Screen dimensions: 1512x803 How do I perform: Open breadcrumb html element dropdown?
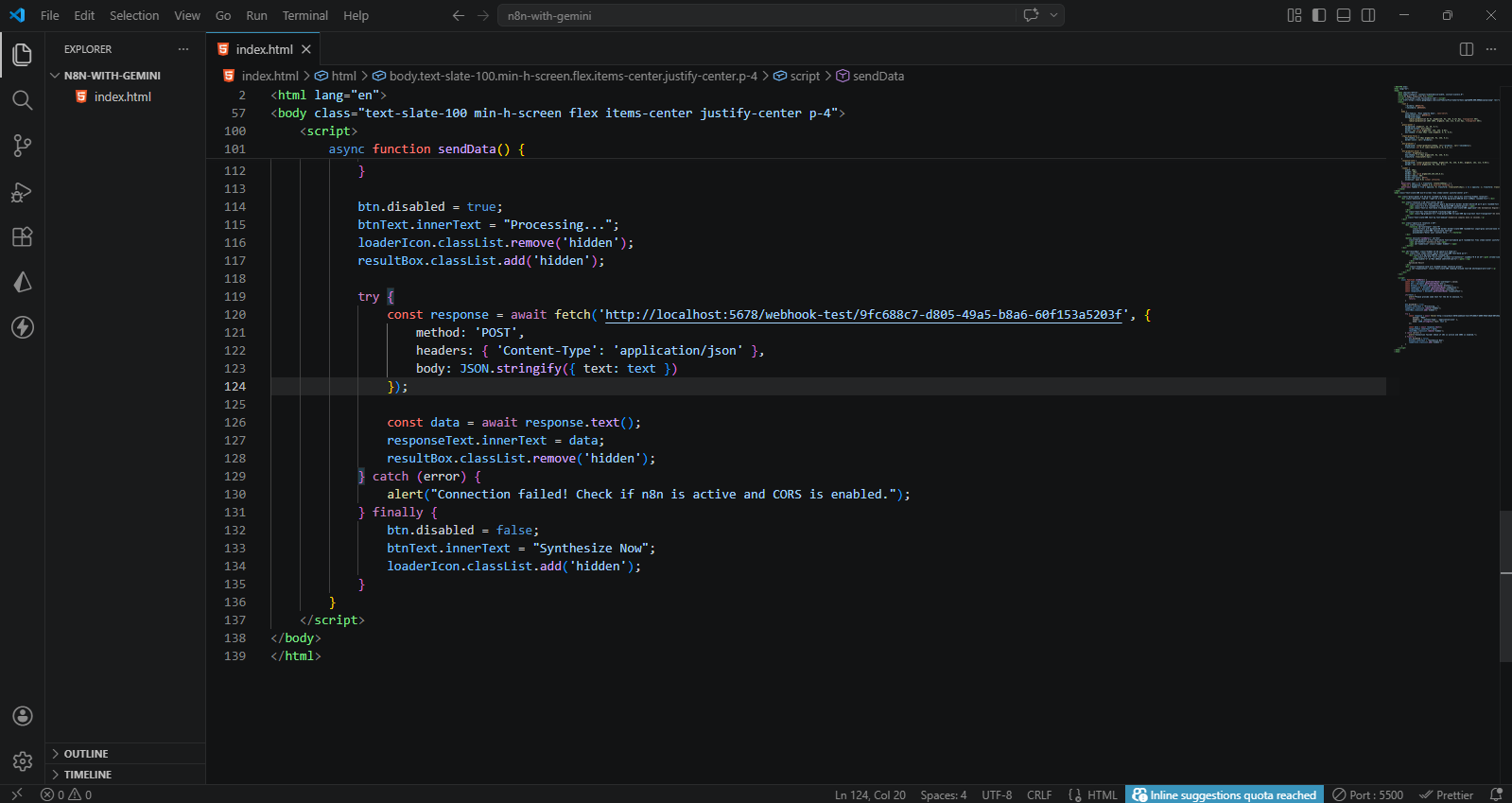coord(336,76)
